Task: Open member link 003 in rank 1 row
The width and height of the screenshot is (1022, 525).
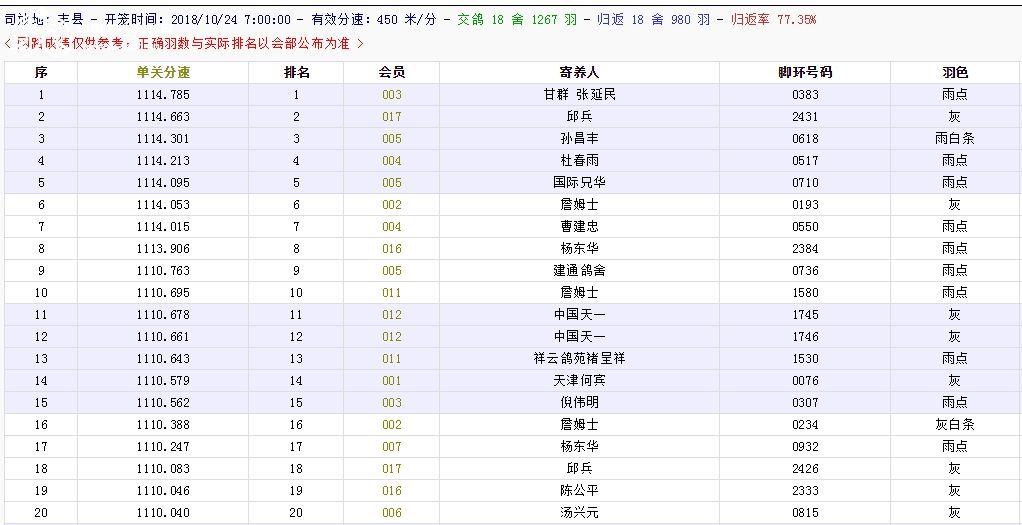Action: (x=391, y=95)
